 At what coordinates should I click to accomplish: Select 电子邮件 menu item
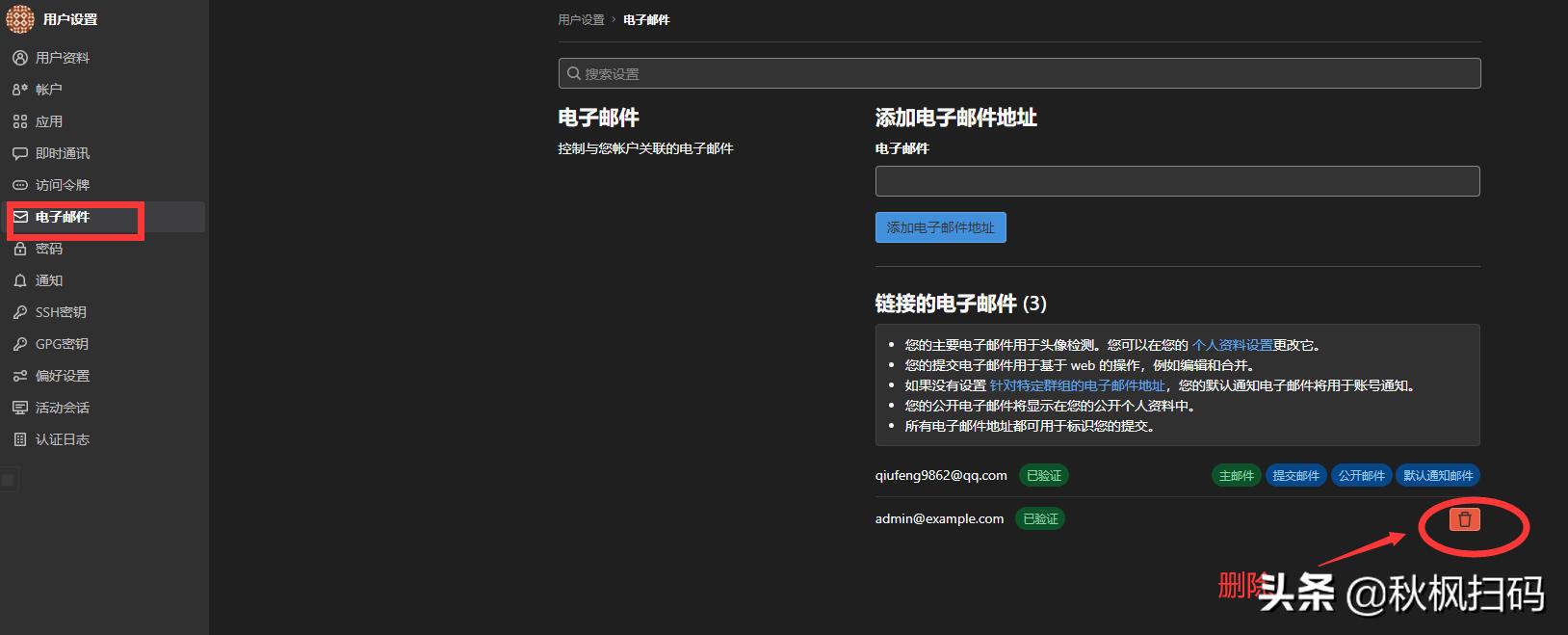point(104,217)
